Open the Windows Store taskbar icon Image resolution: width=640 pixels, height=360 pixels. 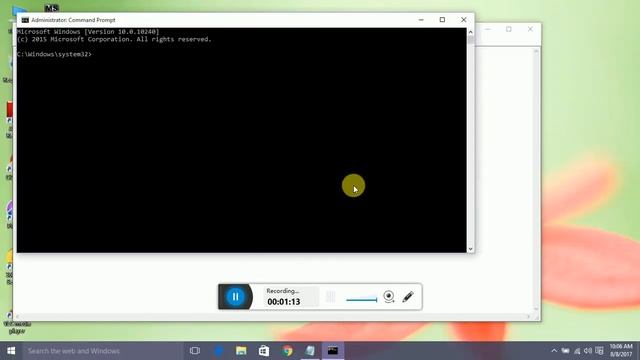pos(264,351)
